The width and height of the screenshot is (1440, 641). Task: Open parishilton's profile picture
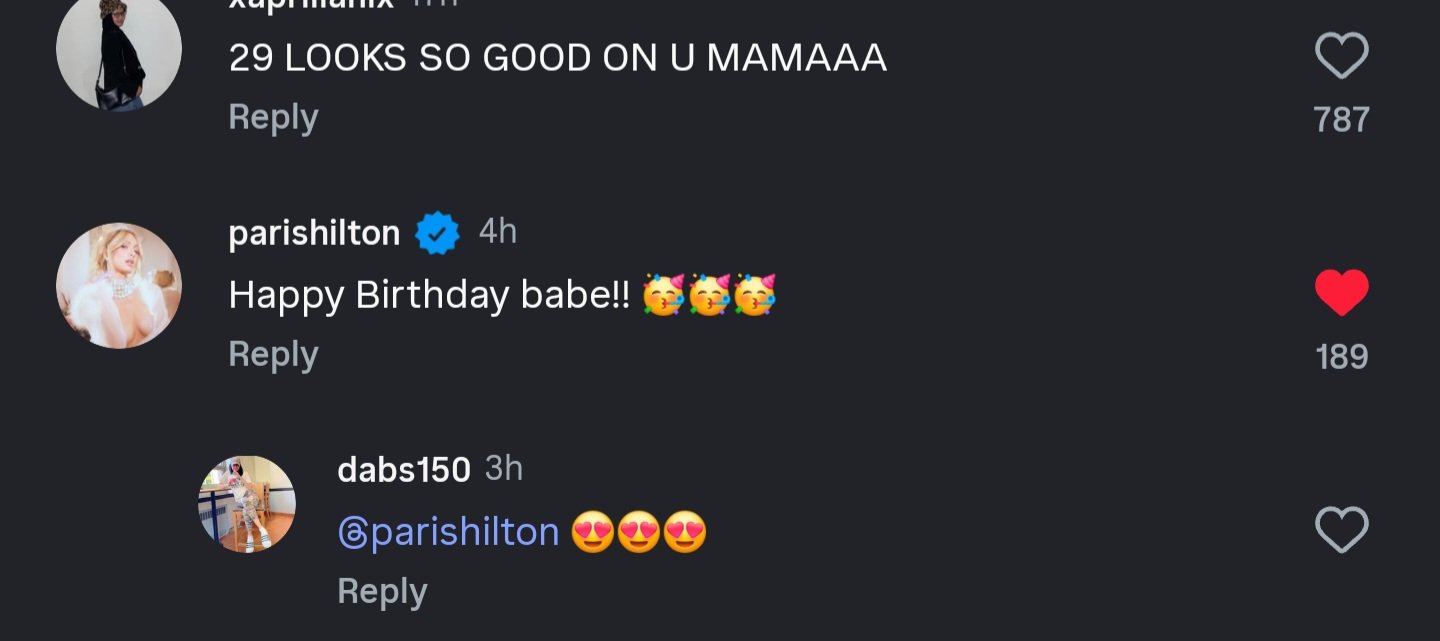click(119, 285)
